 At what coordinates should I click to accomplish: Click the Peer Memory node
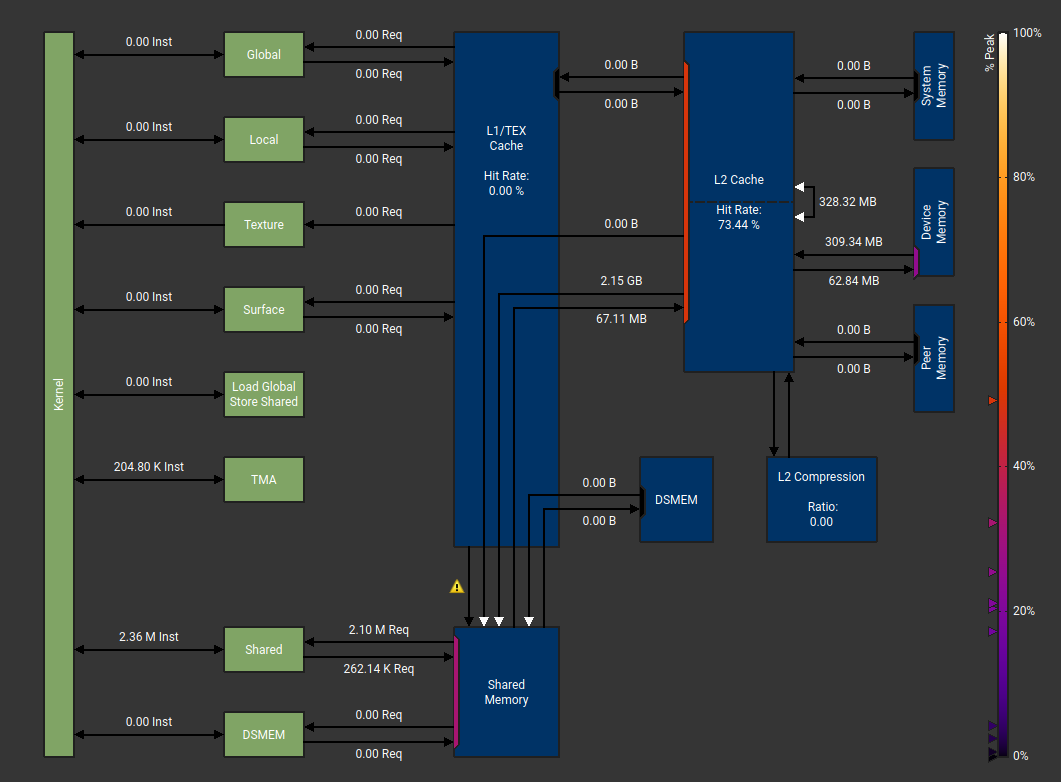click(x=933, y=358)
